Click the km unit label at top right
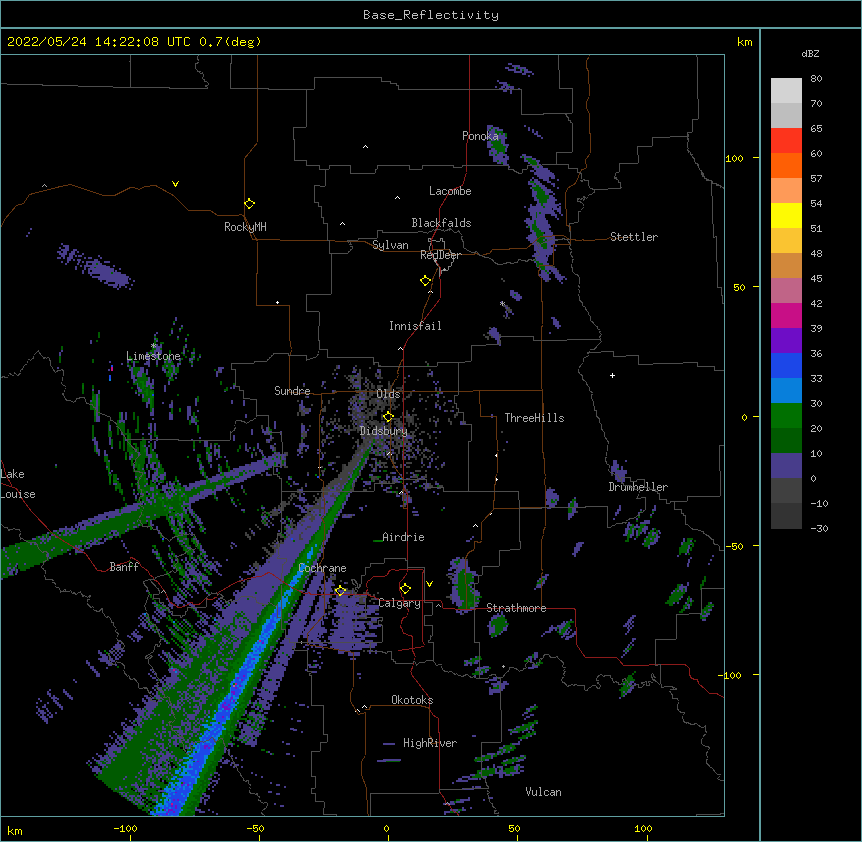862x842 pixels. pyautogui.click(x=744, y=42)
